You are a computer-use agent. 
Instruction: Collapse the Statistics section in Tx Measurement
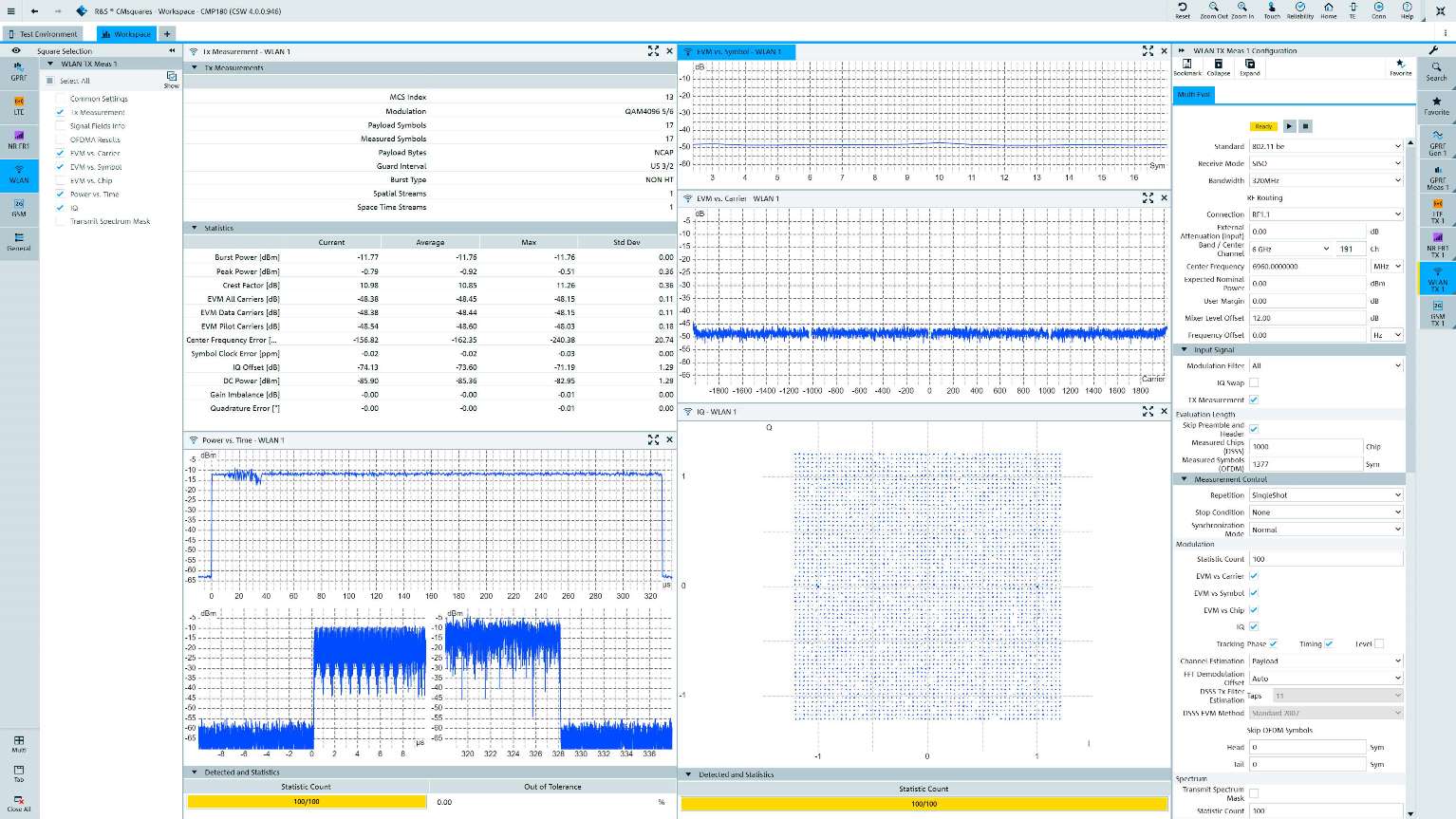point(195,228)
